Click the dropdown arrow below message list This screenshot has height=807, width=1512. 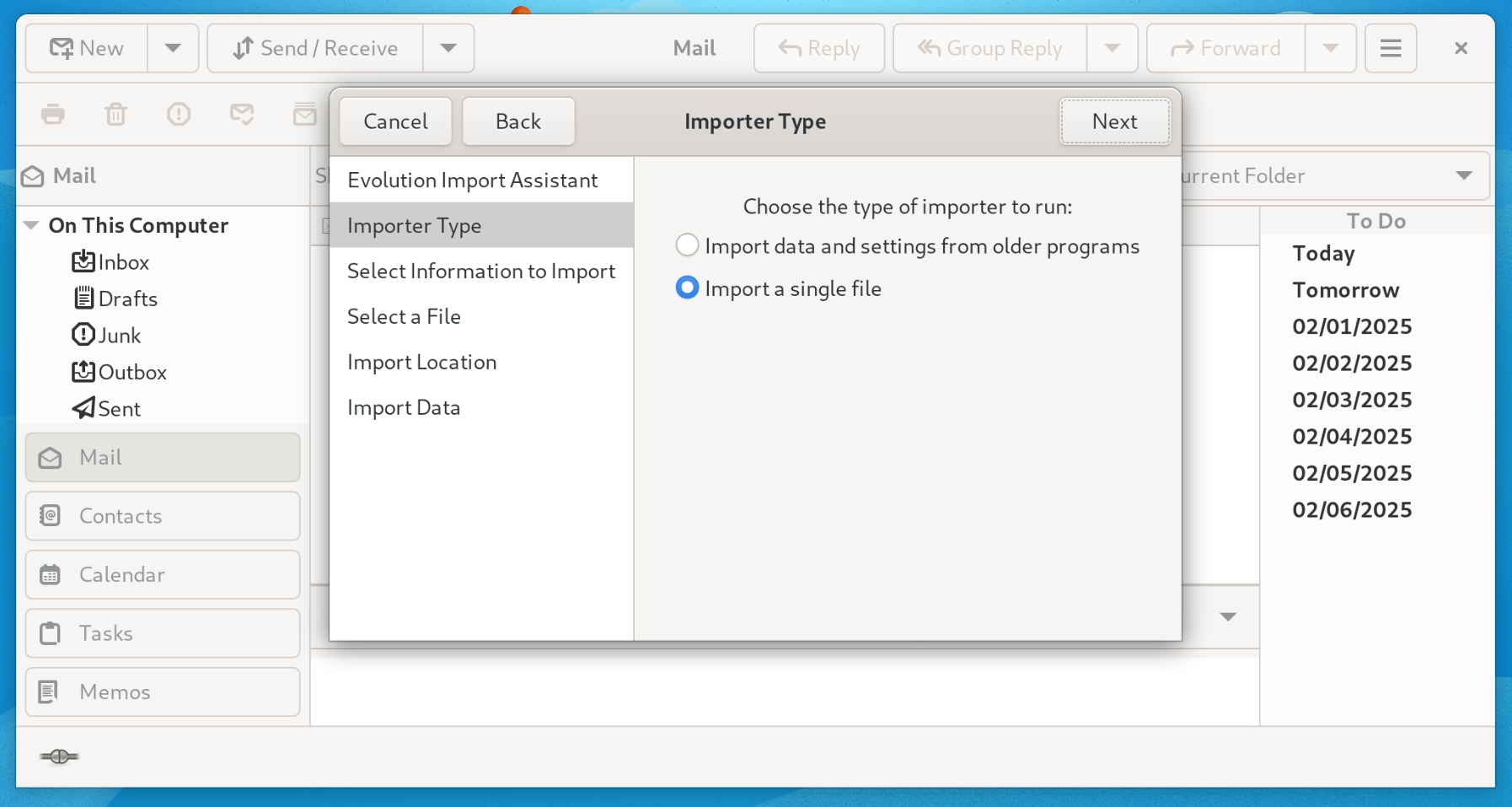1228,617
